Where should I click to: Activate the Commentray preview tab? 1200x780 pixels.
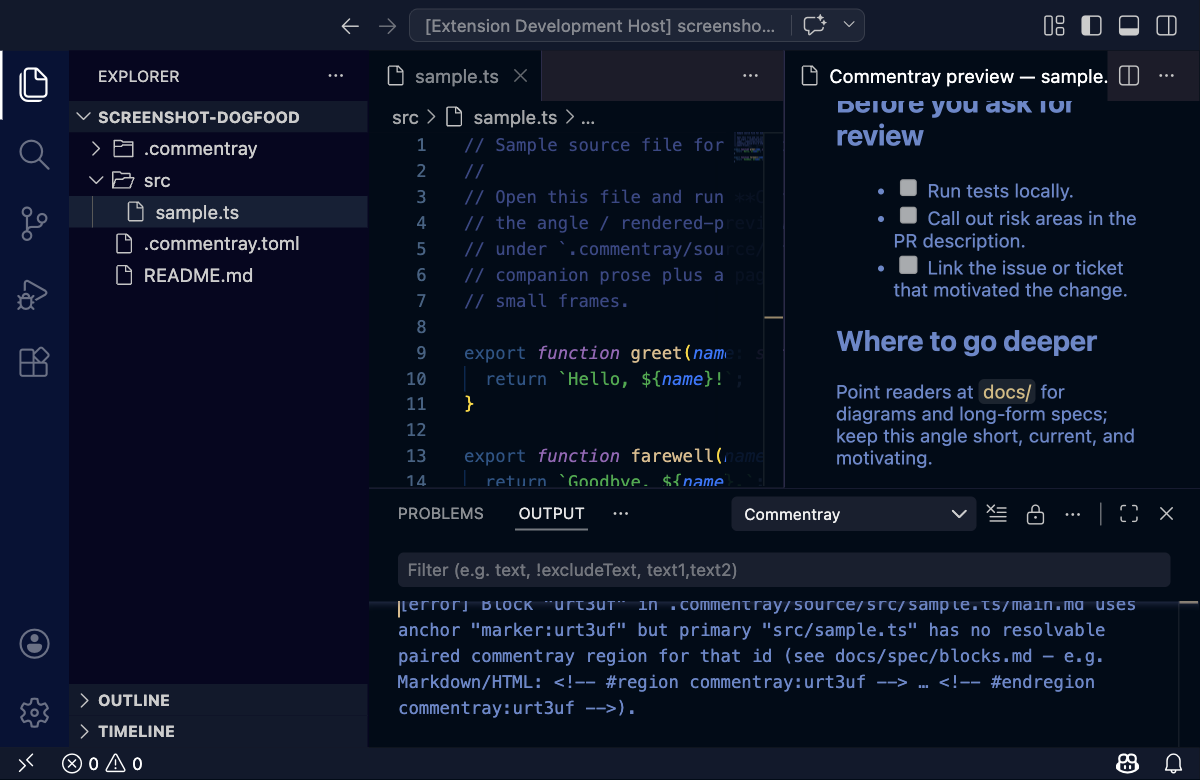click(955, 76)
